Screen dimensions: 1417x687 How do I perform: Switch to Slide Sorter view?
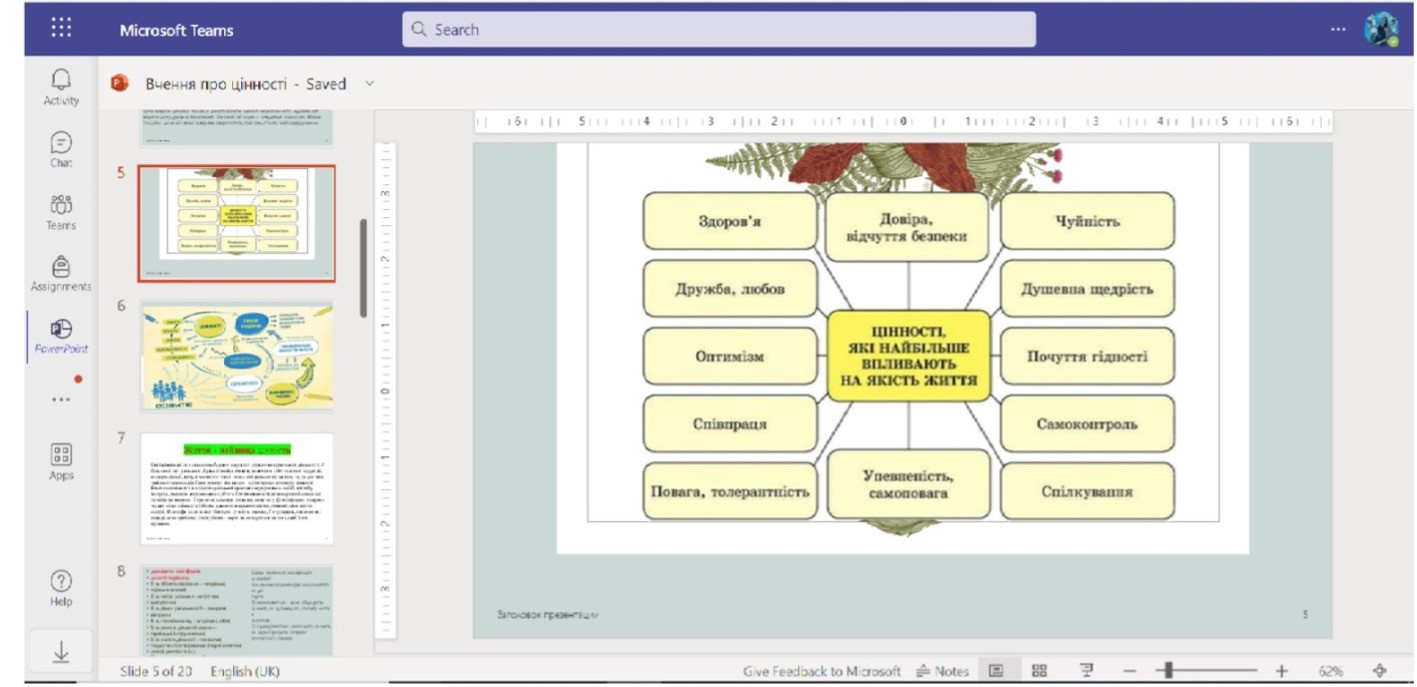point(1039,671)
